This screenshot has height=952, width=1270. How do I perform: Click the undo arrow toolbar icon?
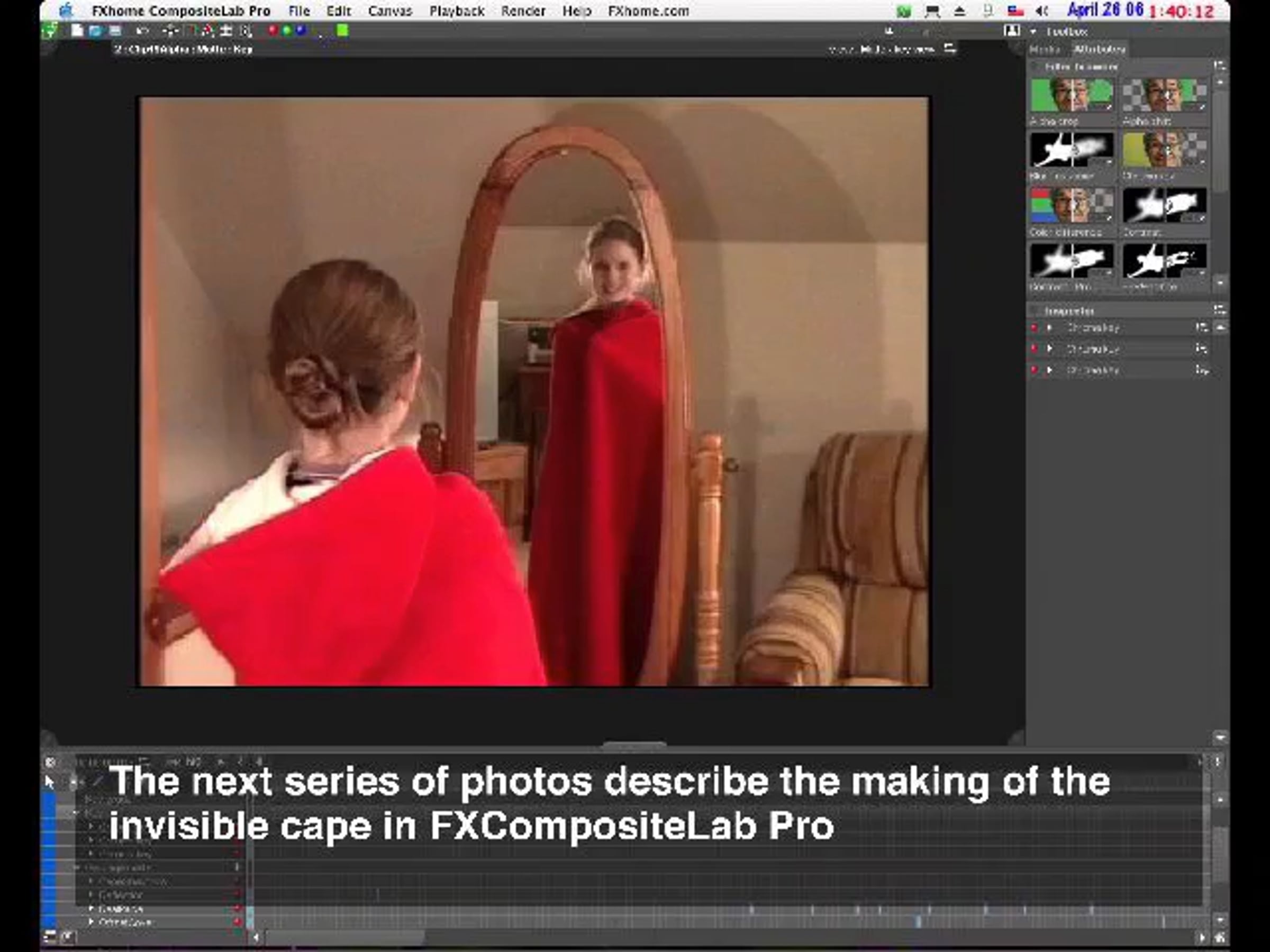pyautogui.click(x=142, y=31)
